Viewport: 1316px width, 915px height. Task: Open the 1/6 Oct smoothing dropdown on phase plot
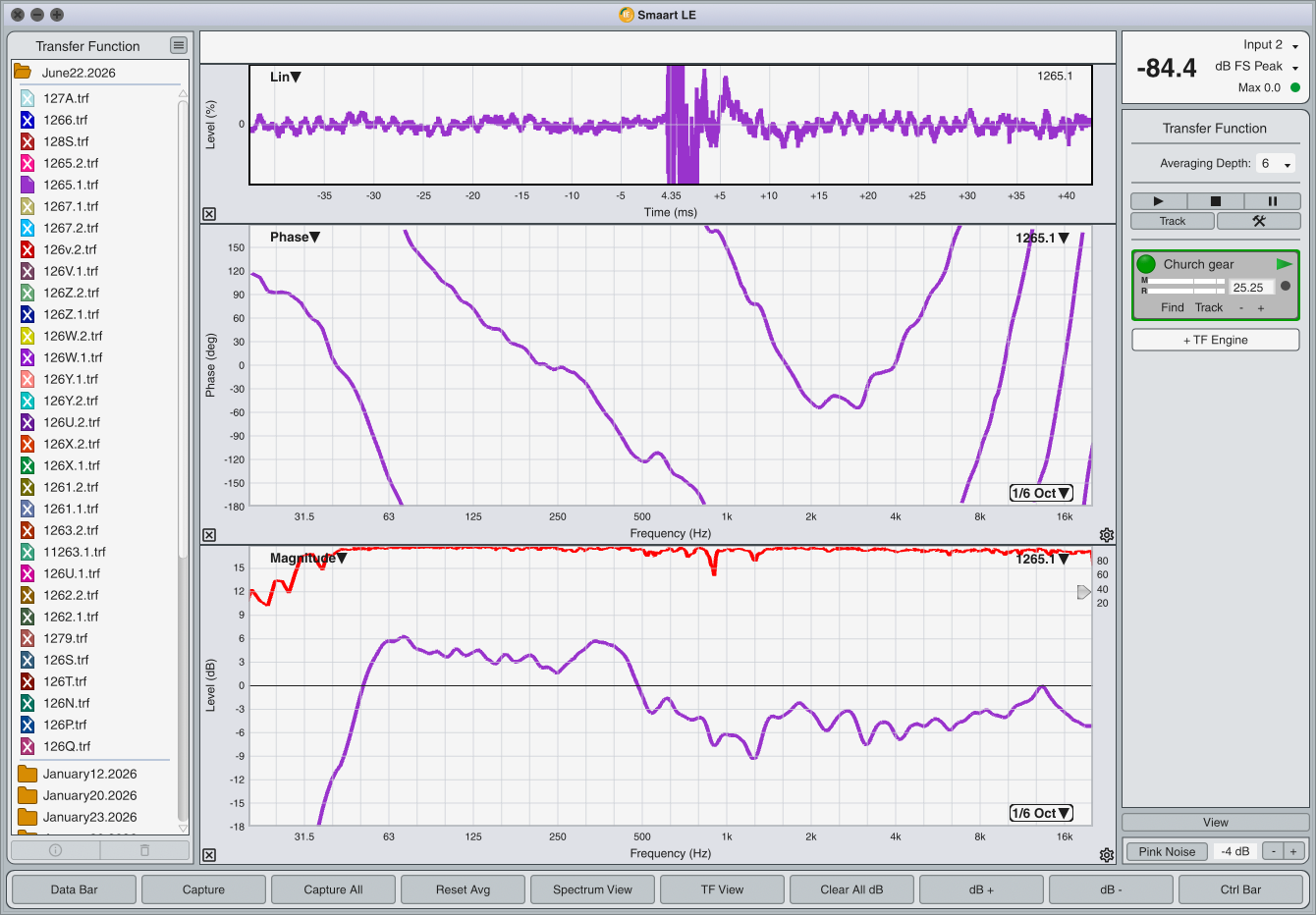tap(1041, 493)
